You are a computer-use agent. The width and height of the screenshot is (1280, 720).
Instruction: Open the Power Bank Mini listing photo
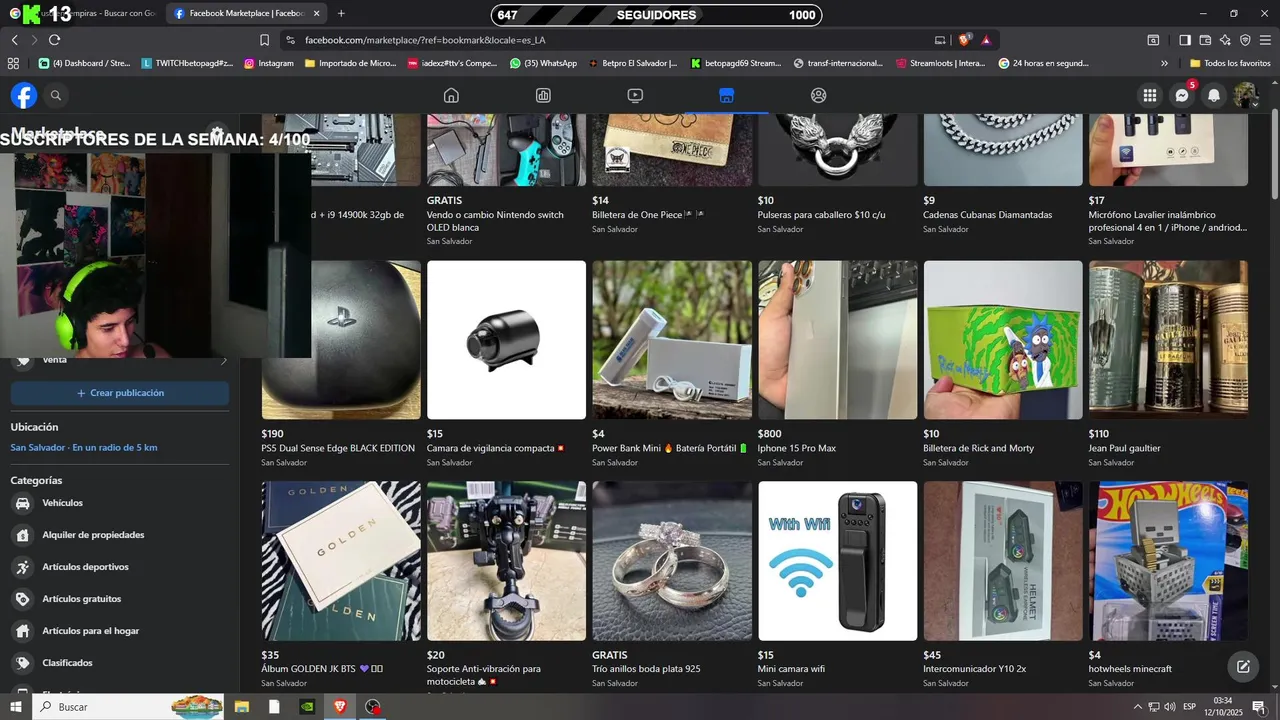pyautogui.click(x=672, y=340)
